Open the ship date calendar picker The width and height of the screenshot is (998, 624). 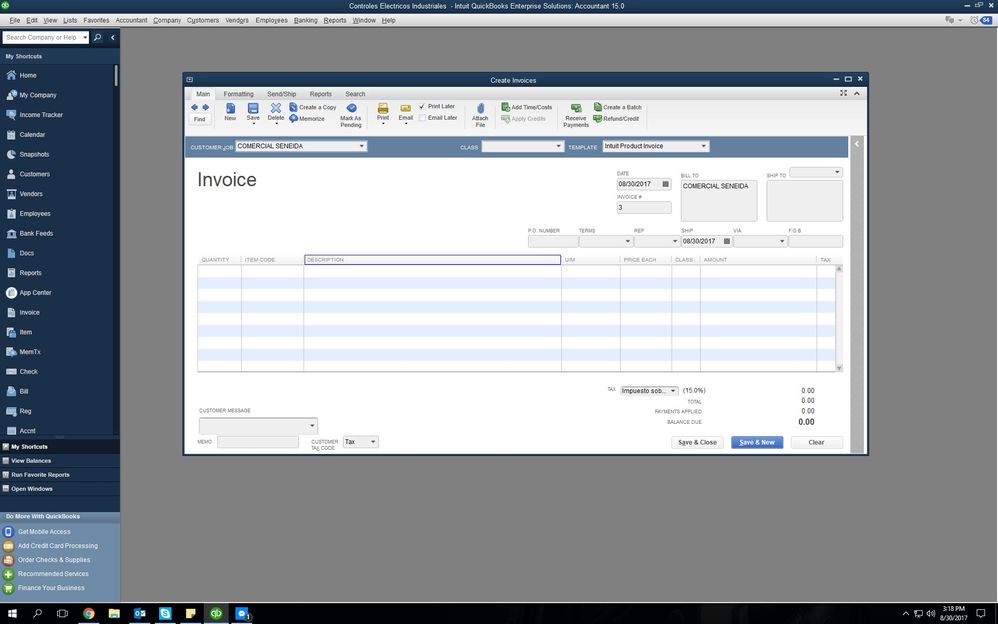(727, 241)
